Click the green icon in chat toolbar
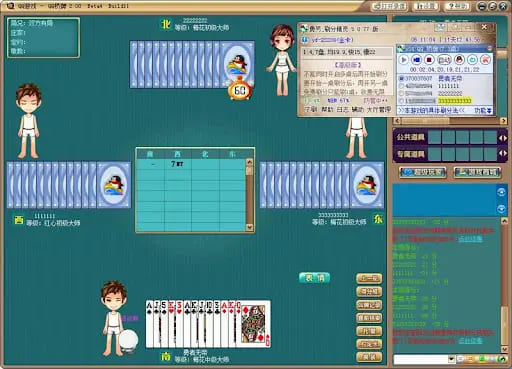This screenshot has width=512, height=369. pyautogui.click(x=482, y=359)
